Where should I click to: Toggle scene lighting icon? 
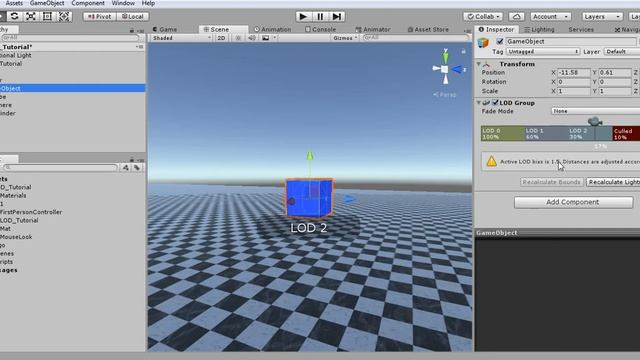coord(238,38)
